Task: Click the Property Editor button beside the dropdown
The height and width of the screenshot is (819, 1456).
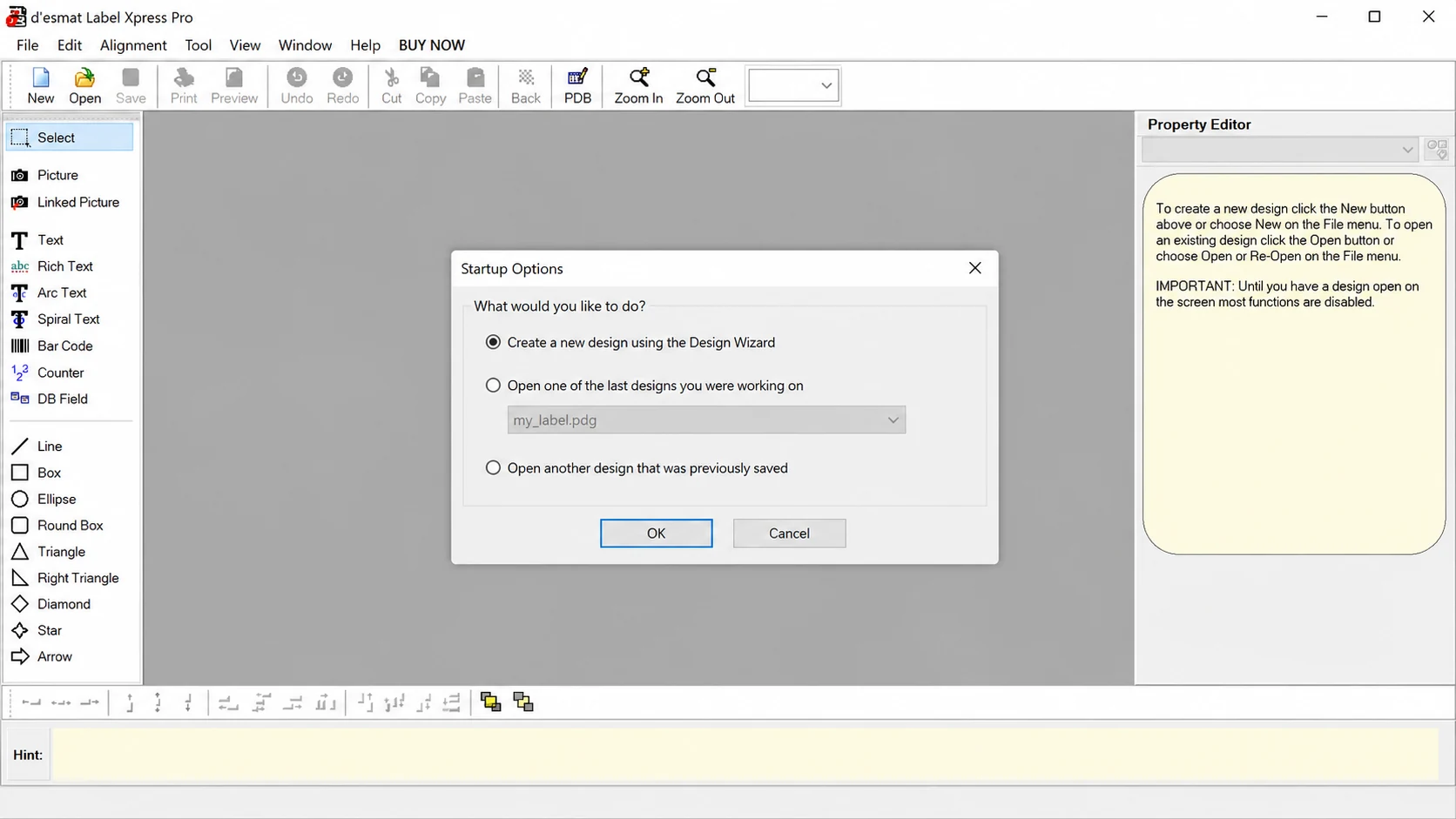Action: coord(1437,150)
